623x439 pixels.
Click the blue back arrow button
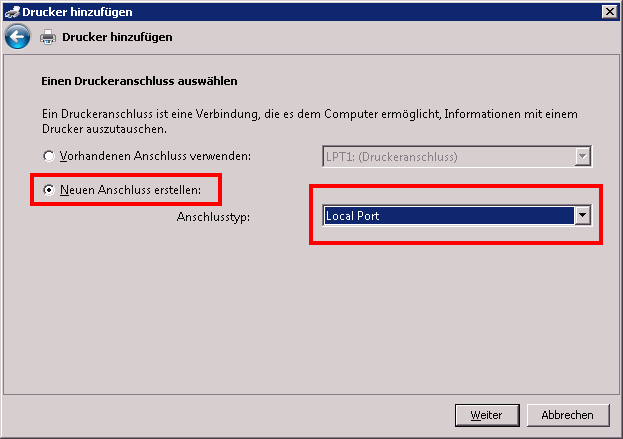click(x=17, y=38)
